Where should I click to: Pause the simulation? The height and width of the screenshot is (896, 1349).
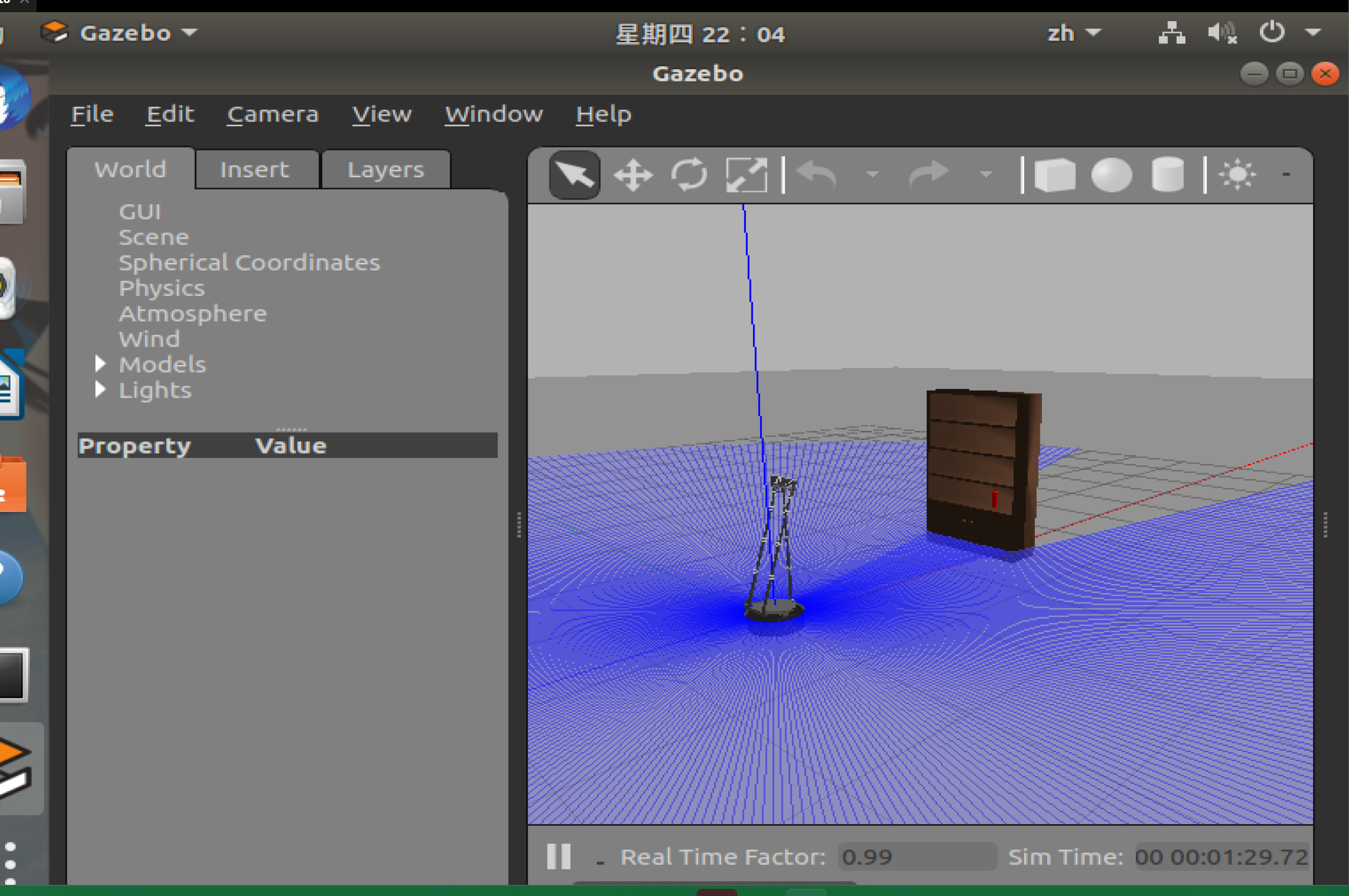[558, 856]
